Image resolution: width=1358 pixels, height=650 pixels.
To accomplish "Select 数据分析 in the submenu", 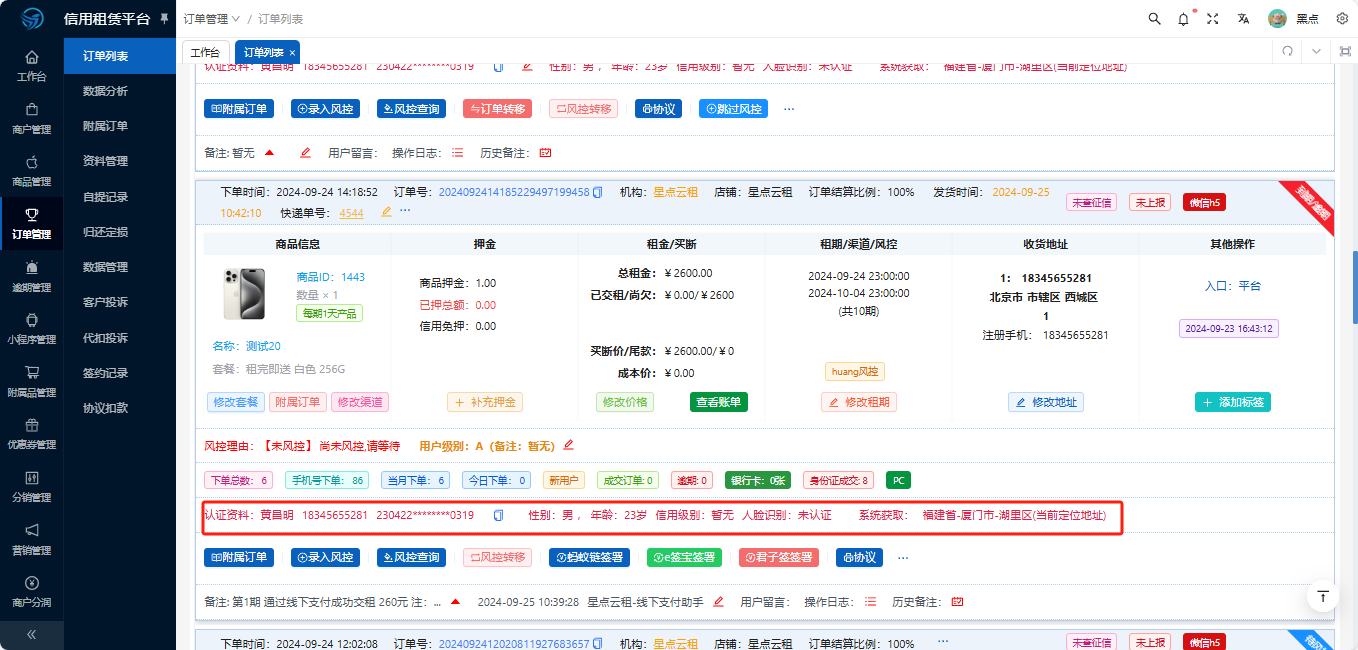I will pyautogui.click(x=105, y=91).
